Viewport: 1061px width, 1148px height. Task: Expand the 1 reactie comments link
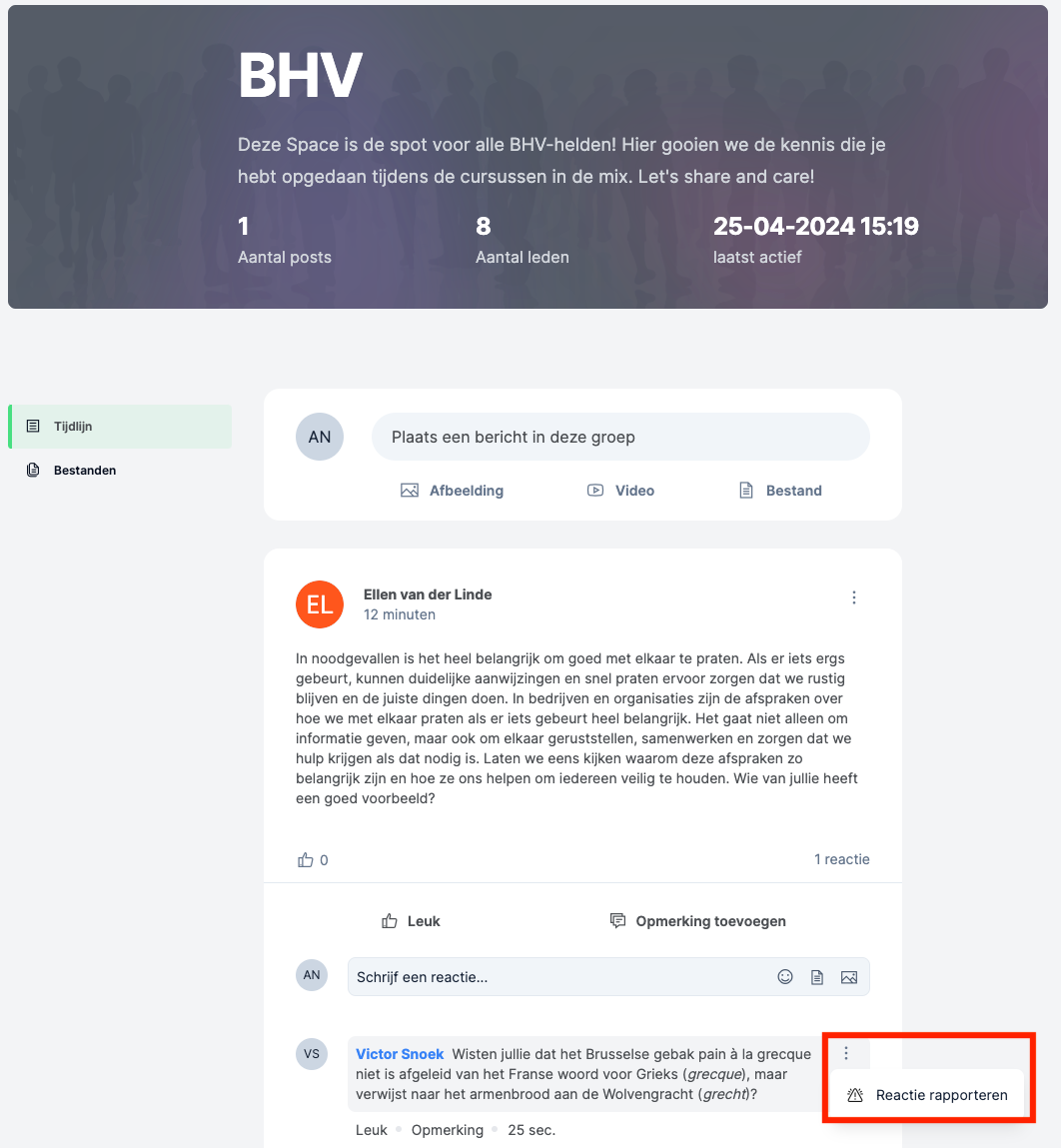point(842,859)
